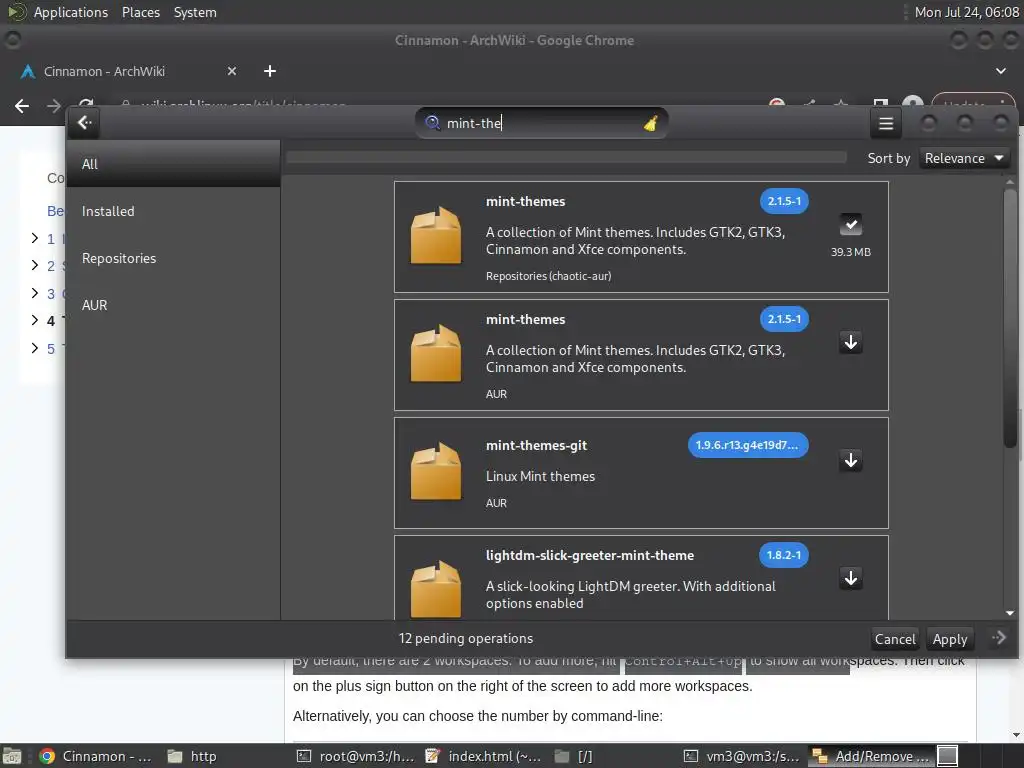Open Chrome tab search dropdown chevron
This screenshot has width=1024, height=768.
(x=1000, y=71)
